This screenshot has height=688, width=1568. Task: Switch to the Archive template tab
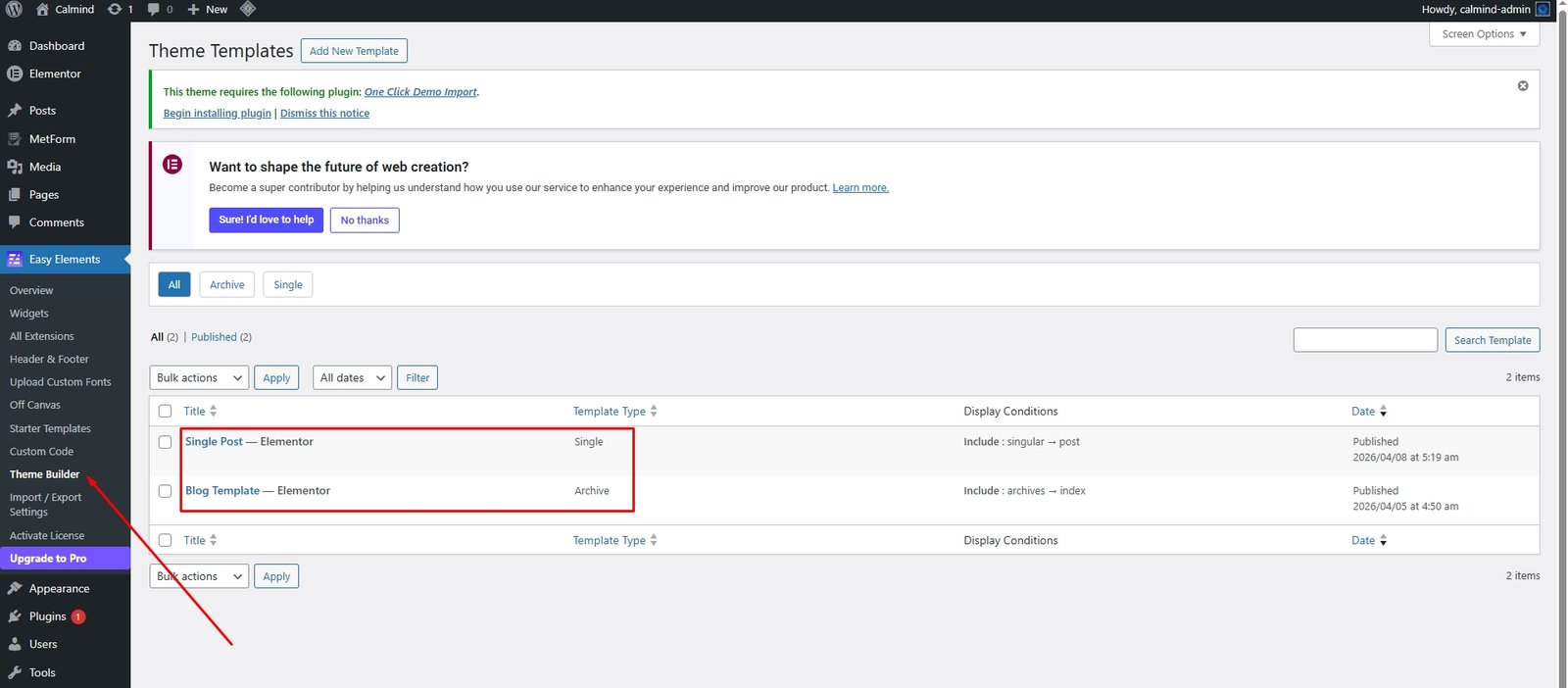point(226,285)
